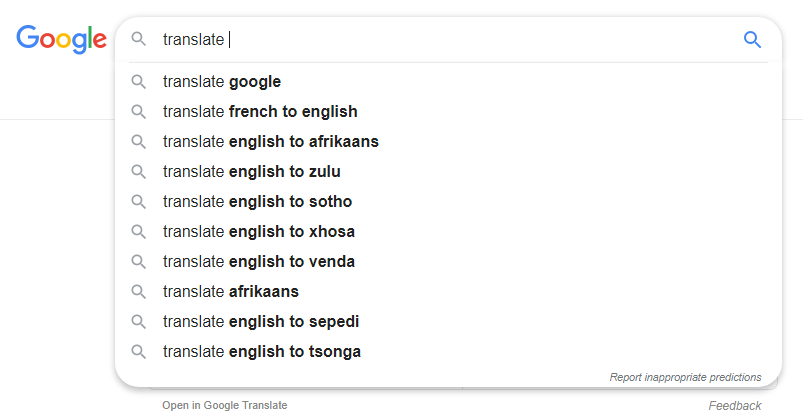Select 'translate english to xhosa' suggestion
The height and width of the screenshot is (416, 803).
click(258, 232)
